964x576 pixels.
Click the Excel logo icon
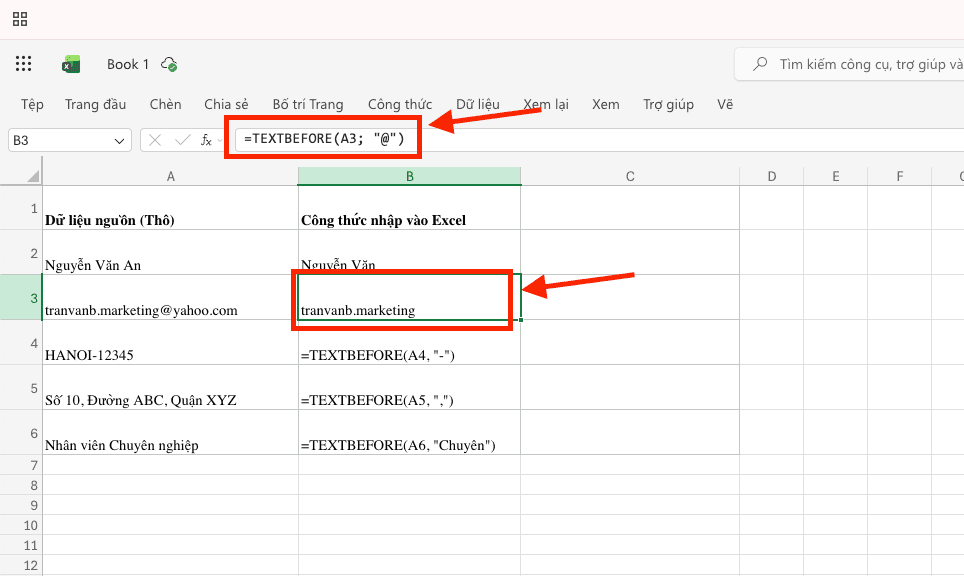tap(71, 64)
